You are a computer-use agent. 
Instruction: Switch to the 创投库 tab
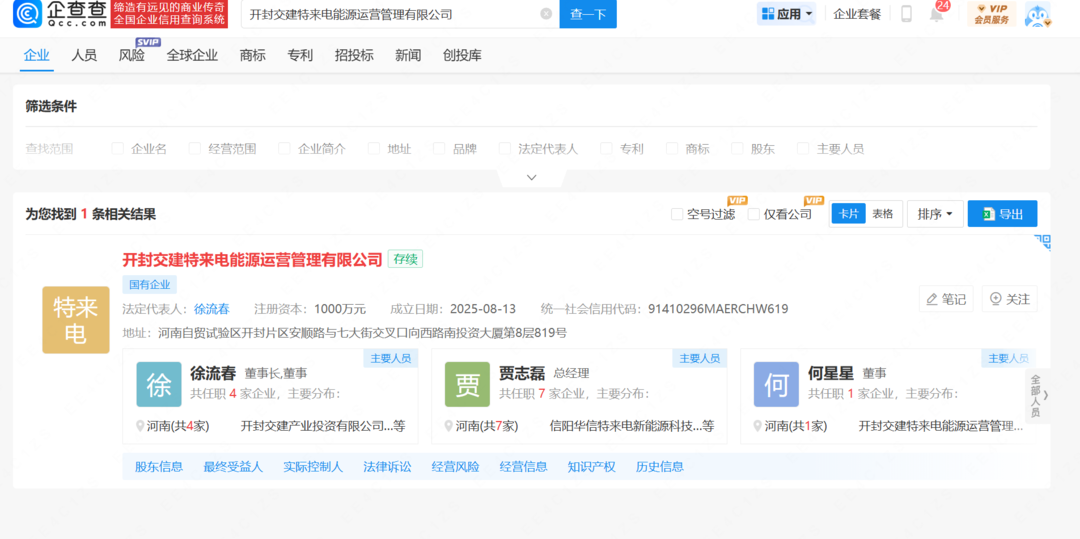pyautogui.click(x=462, y=56)
